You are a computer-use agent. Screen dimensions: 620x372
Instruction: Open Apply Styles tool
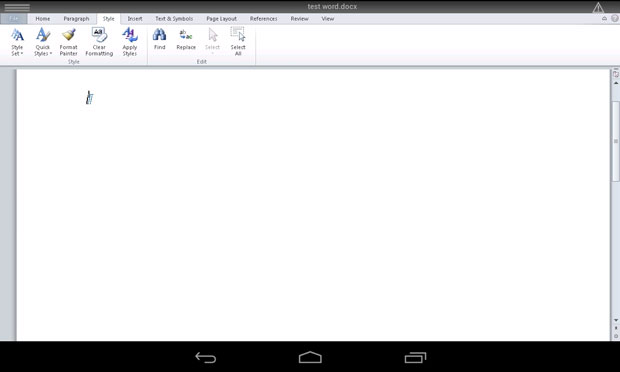coord(129,42)
